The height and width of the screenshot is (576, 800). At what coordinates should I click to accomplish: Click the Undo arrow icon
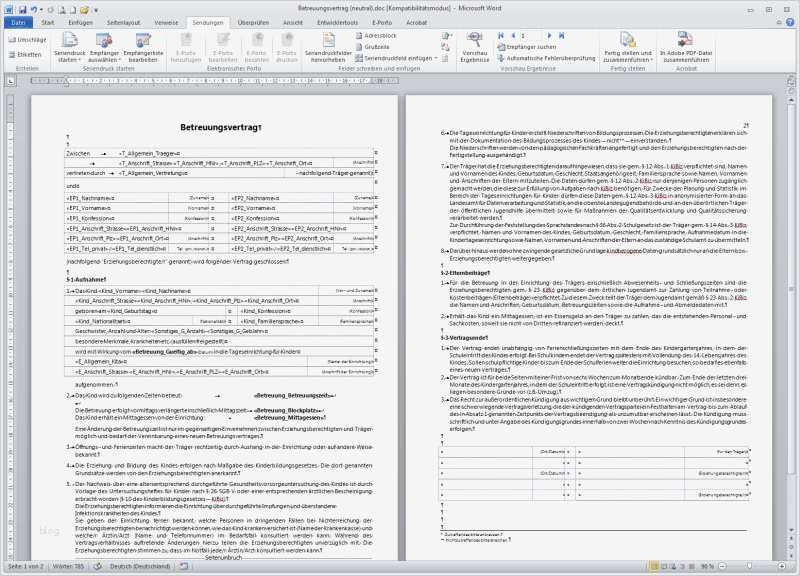(34, 10)
